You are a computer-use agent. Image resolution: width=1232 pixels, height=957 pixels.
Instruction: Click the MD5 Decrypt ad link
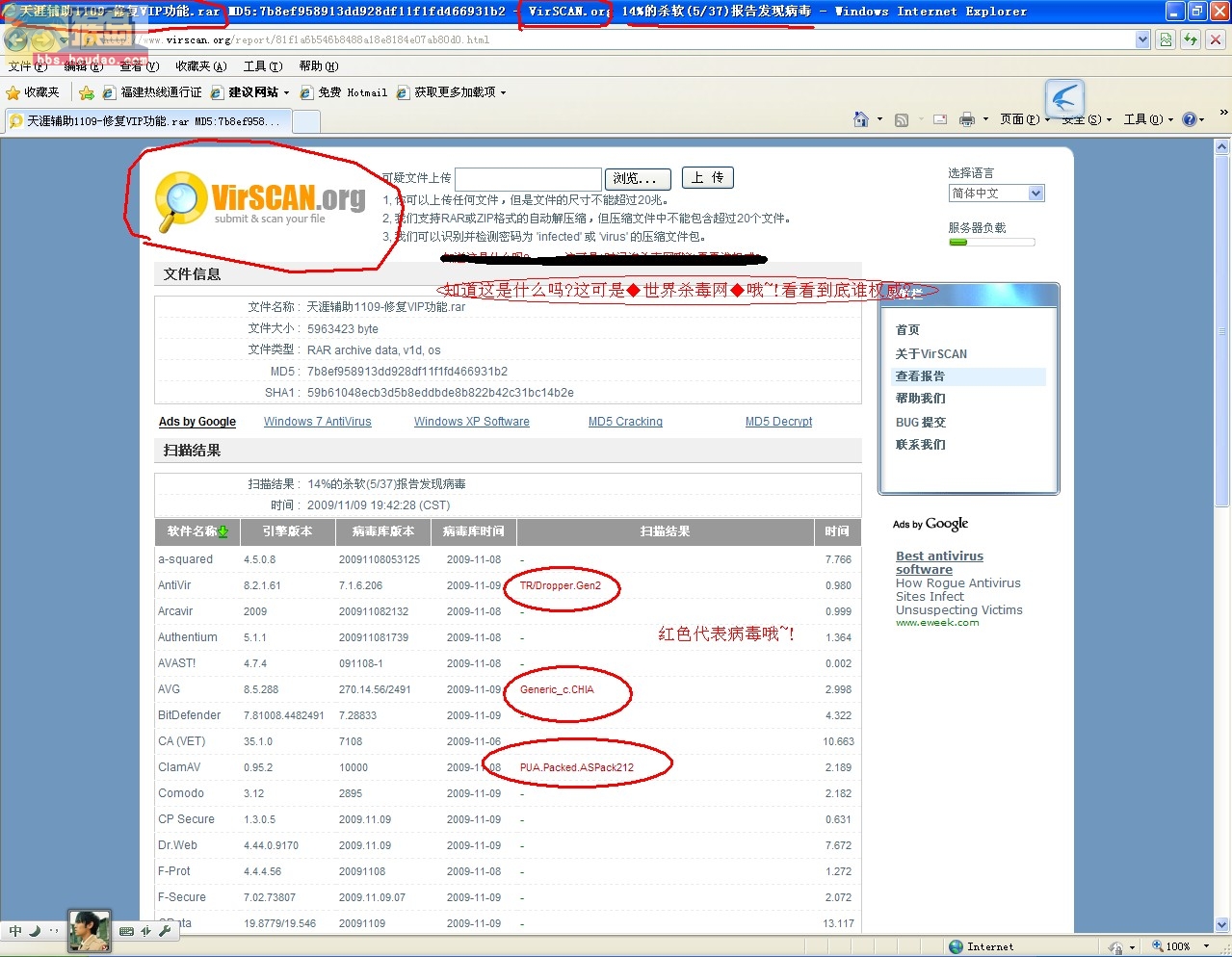coord(778,422)
